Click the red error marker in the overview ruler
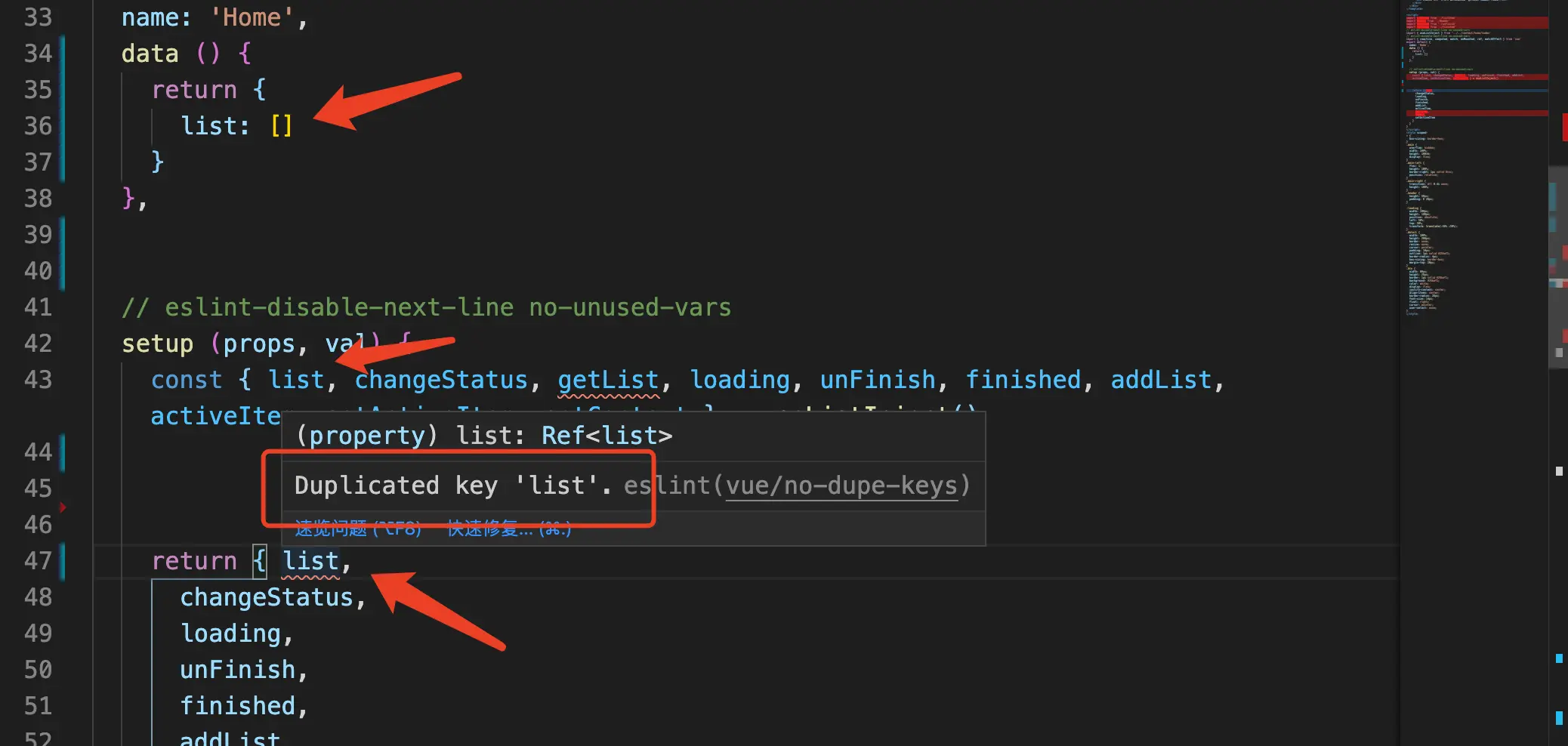 (x=1564, y=127)
